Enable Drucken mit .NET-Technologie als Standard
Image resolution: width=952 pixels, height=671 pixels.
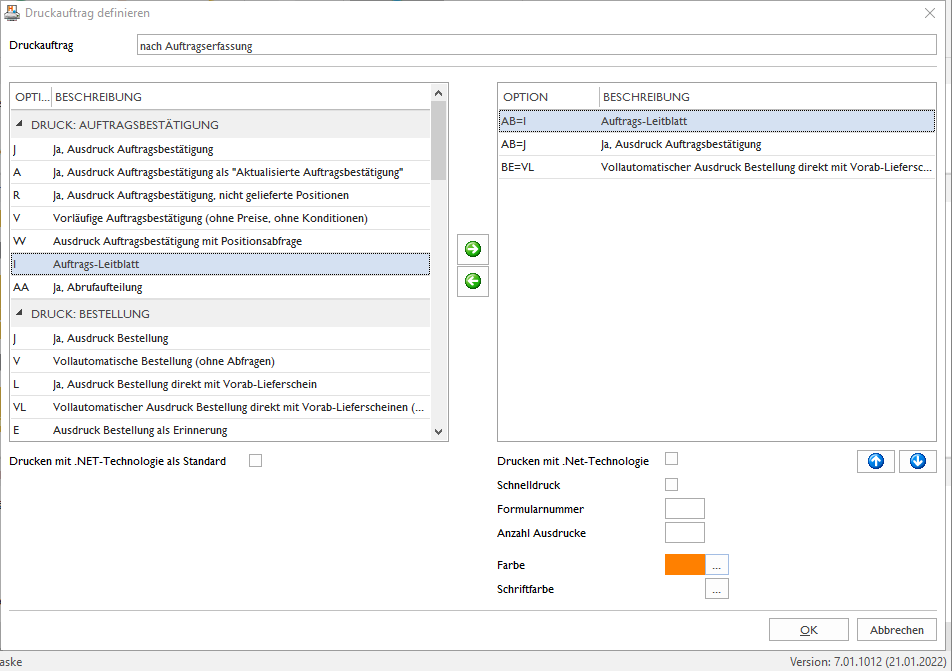tap(256, 461)
